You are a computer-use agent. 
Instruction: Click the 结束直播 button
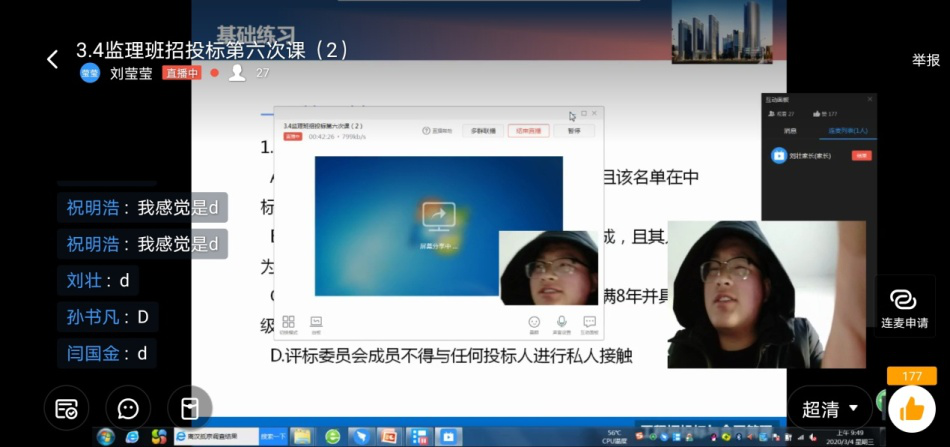point(528,130)
